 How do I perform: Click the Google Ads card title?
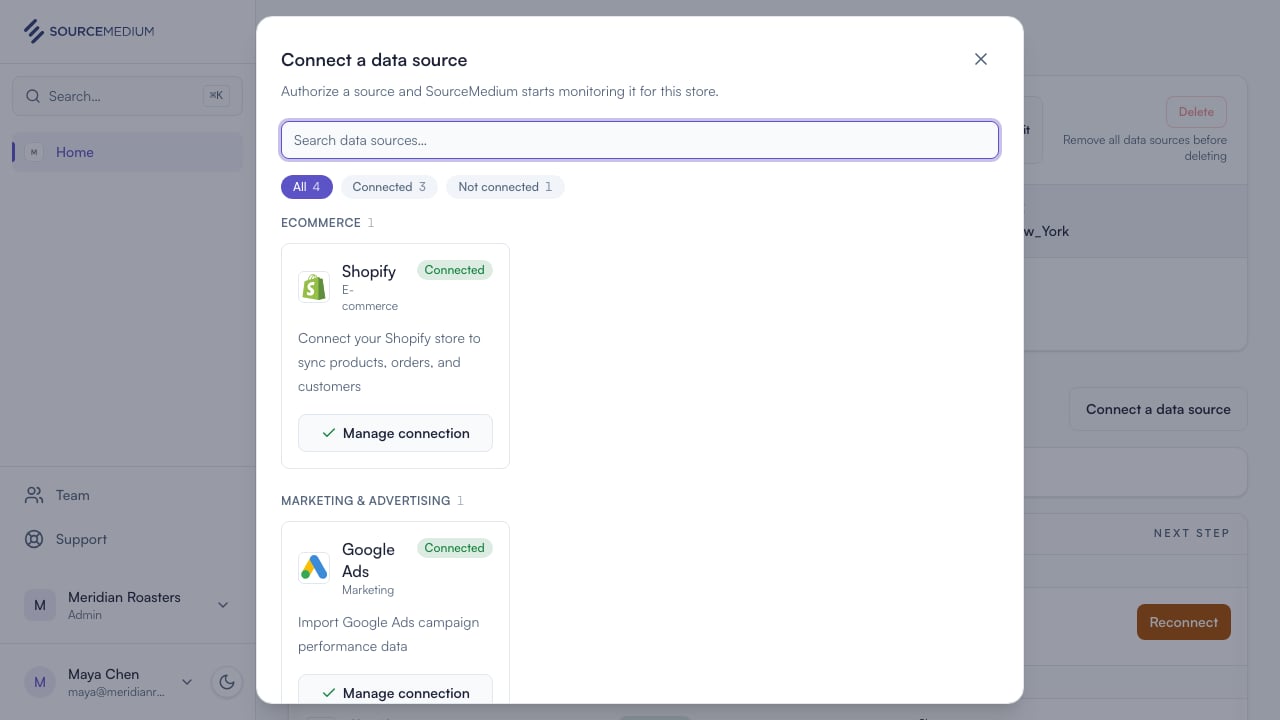[368, 560]
